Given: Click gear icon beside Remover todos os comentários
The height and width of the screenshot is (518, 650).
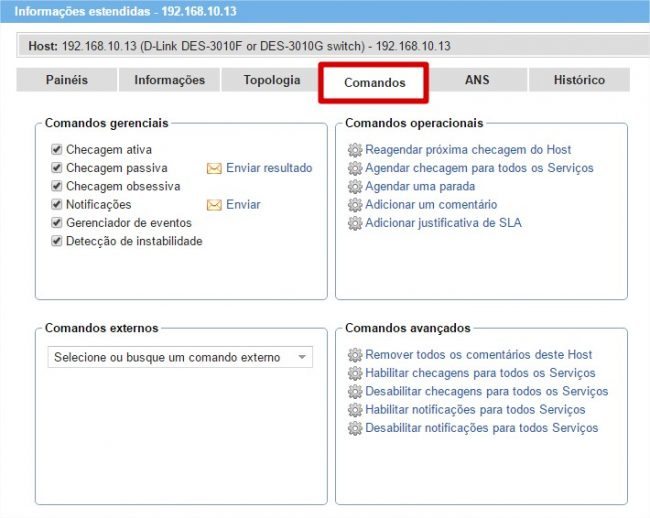Looking at the screenshot, I should 354,355.
